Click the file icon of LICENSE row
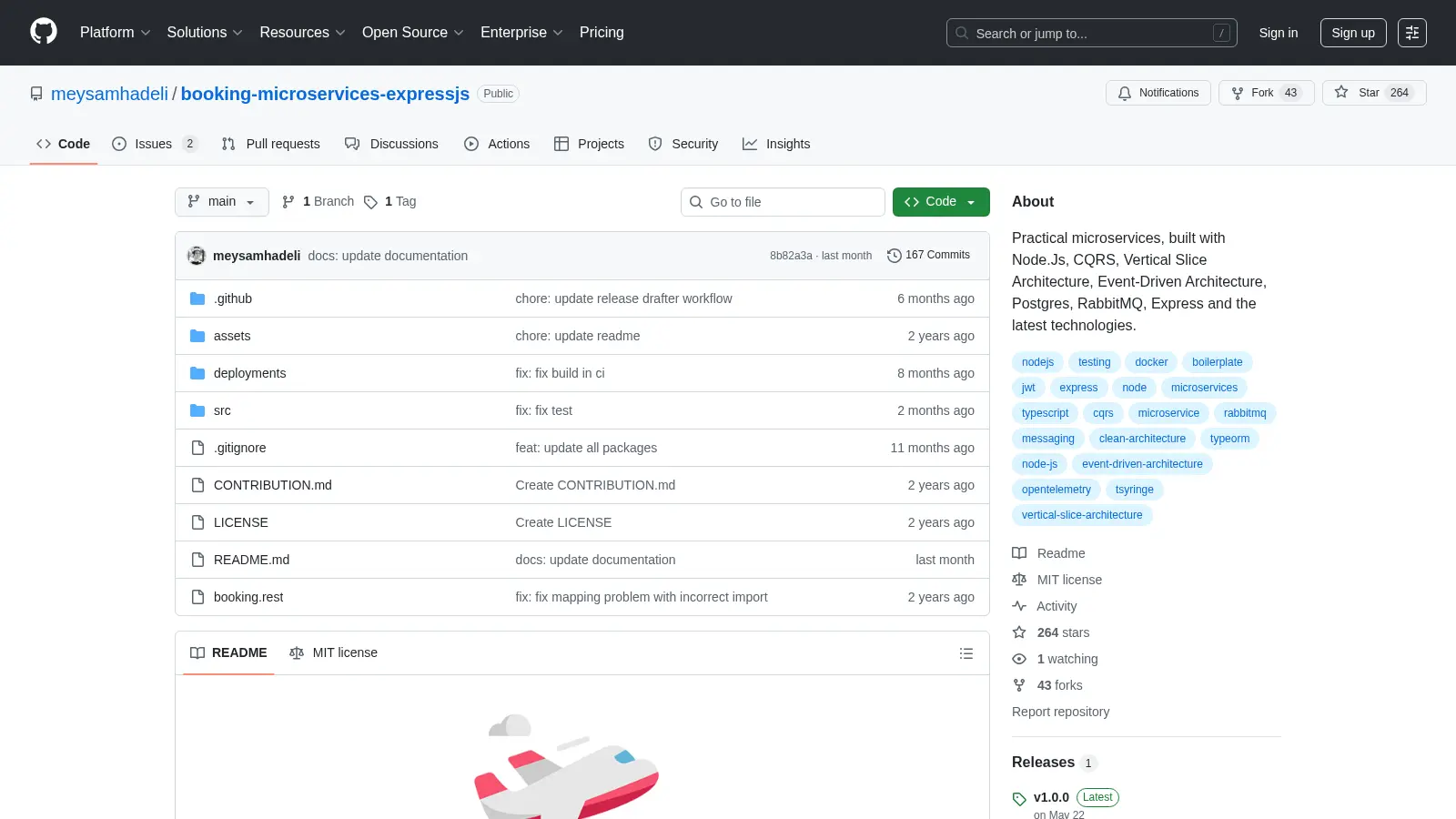 197,522
